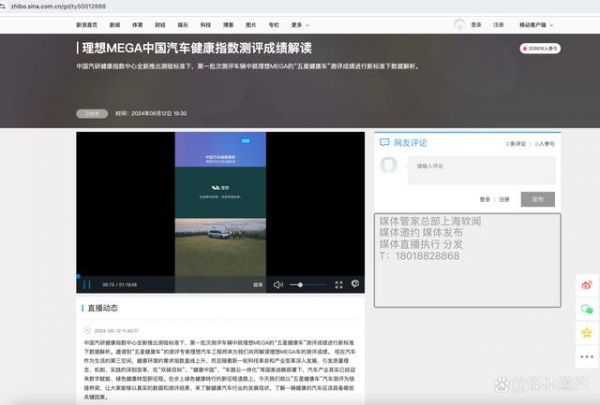
Task: Click the live status tag beside time
Action: pos(92,114)
